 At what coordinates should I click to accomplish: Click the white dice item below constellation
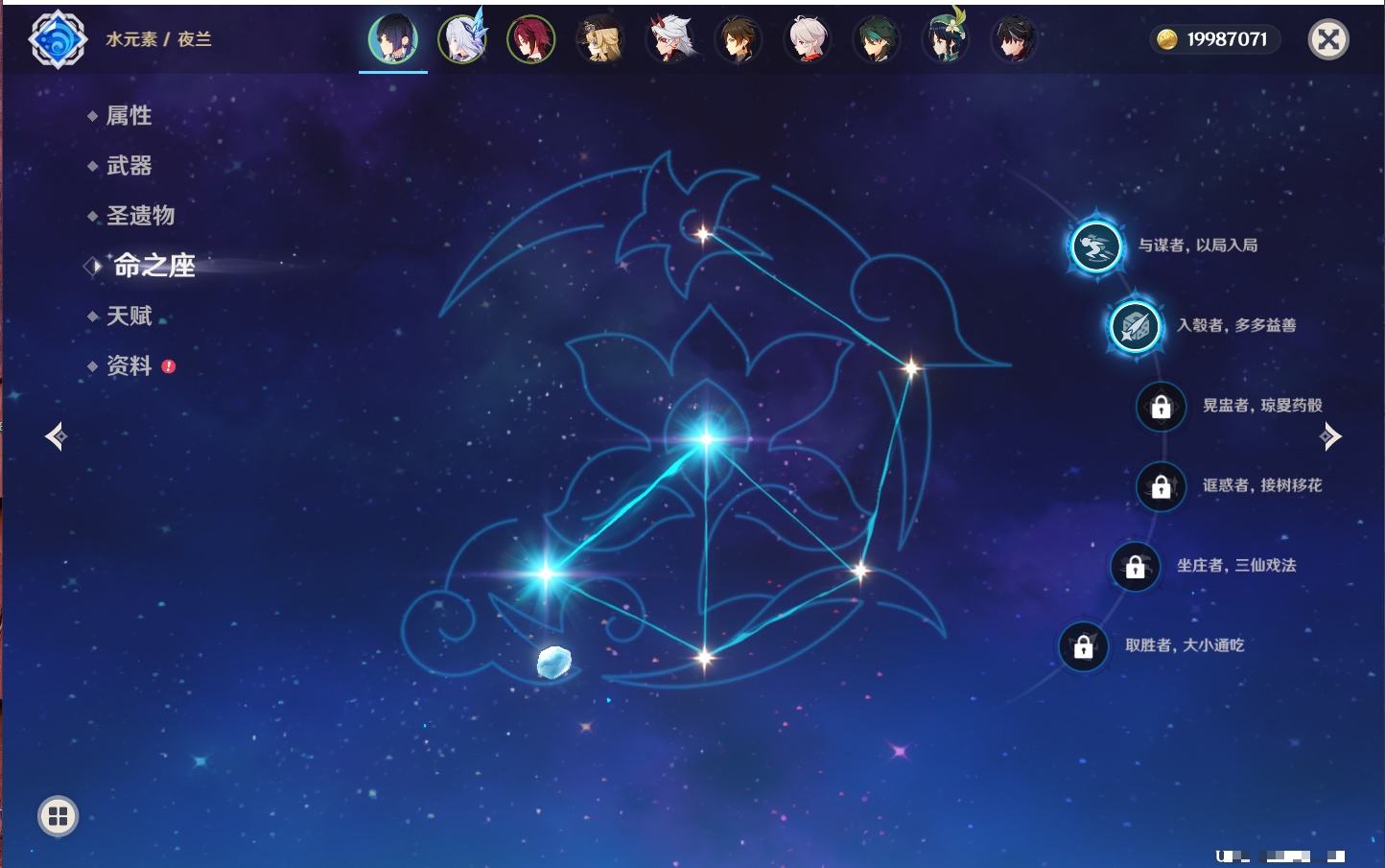(553, 662)
